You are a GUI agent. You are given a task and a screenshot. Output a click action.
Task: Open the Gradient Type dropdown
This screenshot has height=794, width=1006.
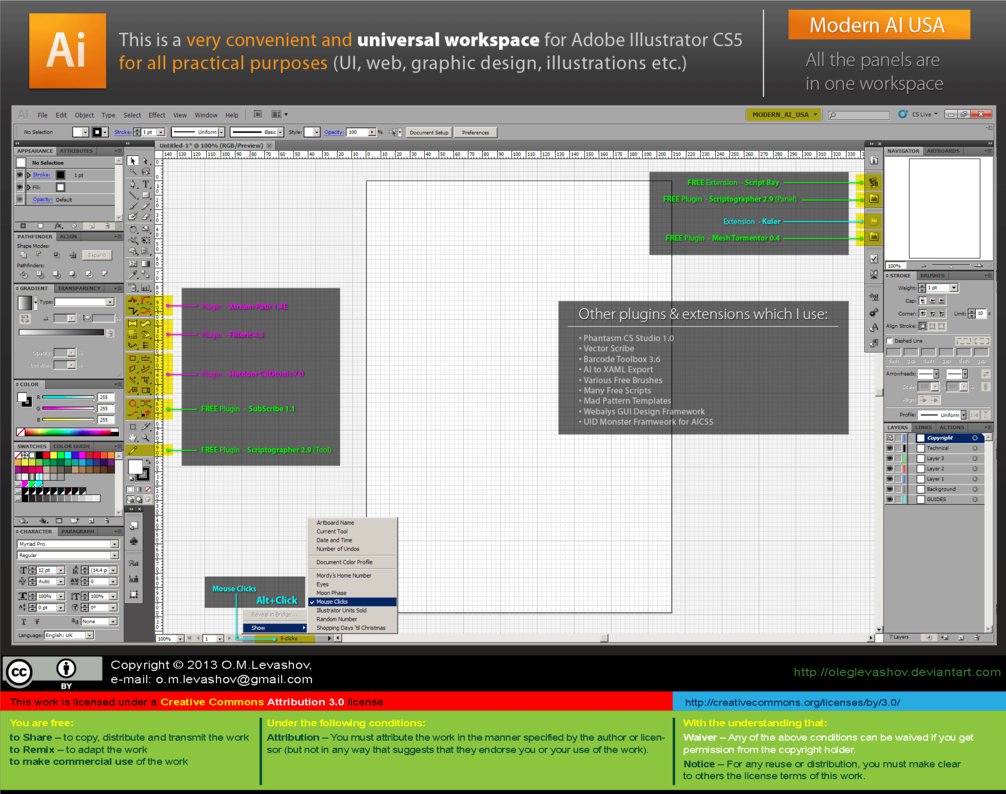coord(85,301)
